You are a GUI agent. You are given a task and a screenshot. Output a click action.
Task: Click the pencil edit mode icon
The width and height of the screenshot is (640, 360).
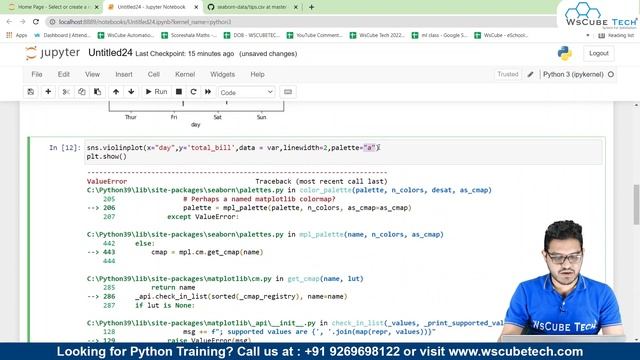[x=530, y=74]
